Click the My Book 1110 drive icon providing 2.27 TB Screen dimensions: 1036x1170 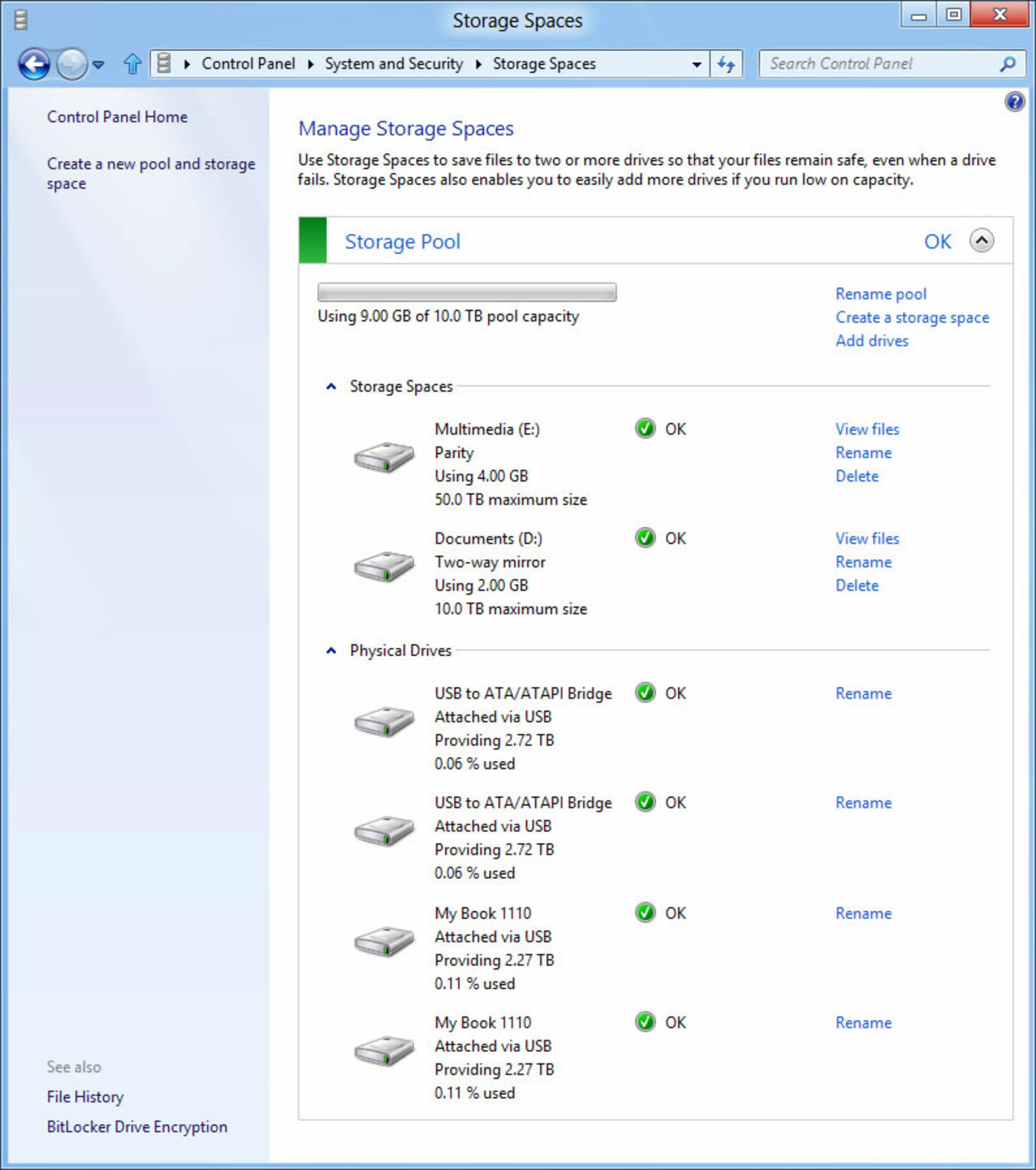tap(383, 942)
